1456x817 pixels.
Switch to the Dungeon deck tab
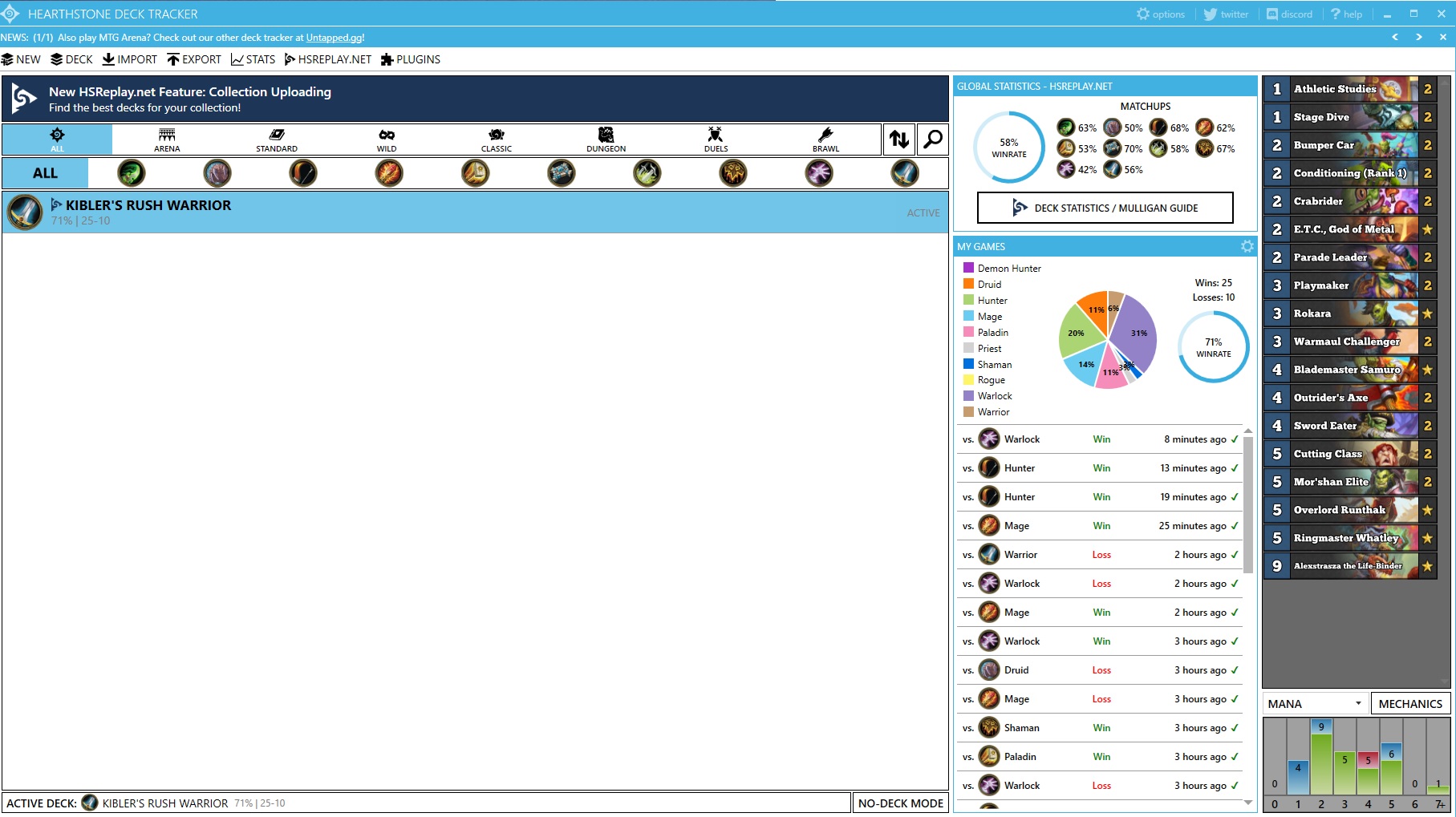click(x=606, y=140)
